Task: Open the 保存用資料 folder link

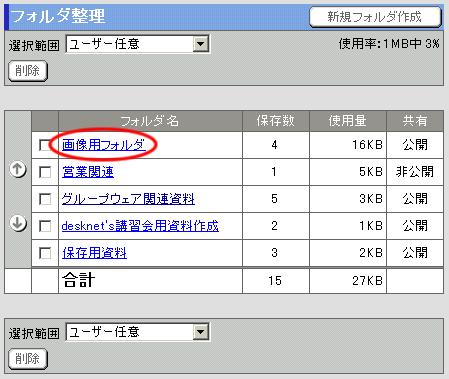Action: coord(94,253)
